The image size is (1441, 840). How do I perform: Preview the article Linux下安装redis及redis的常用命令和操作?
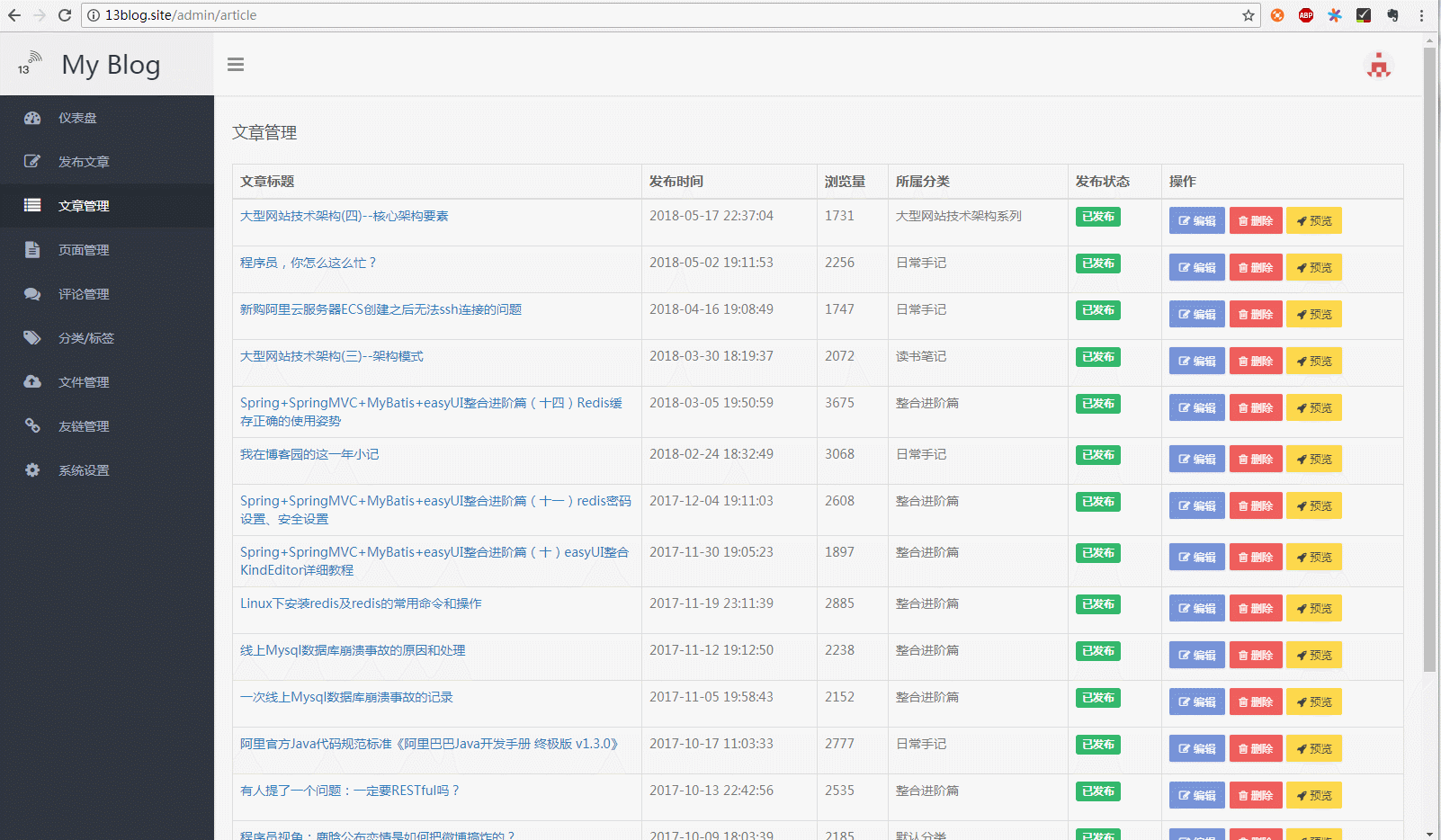pyautogui.click(x=1314, y=608)
